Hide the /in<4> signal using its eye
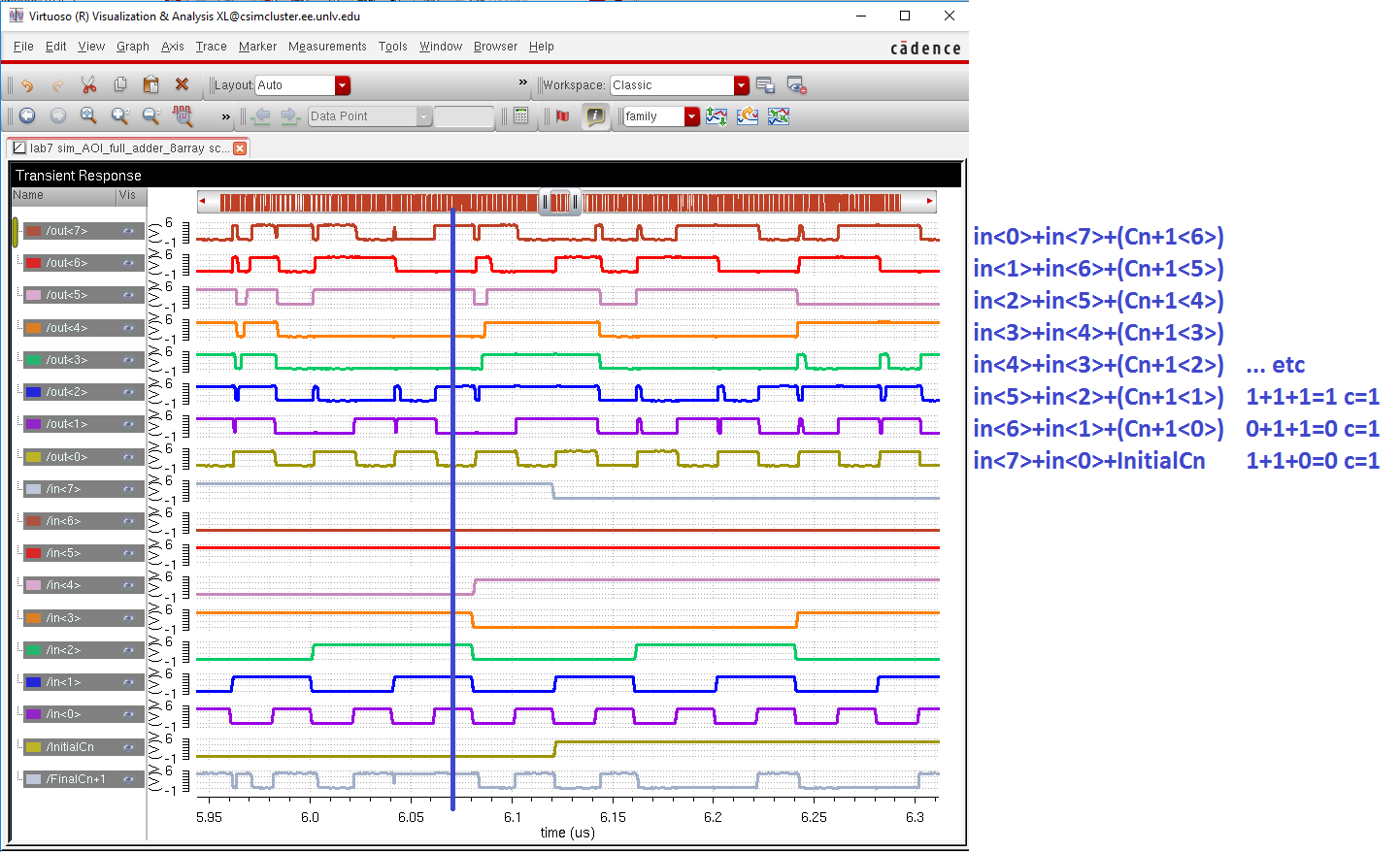This screenshot has width=1400, height=852. click(128, 585)
